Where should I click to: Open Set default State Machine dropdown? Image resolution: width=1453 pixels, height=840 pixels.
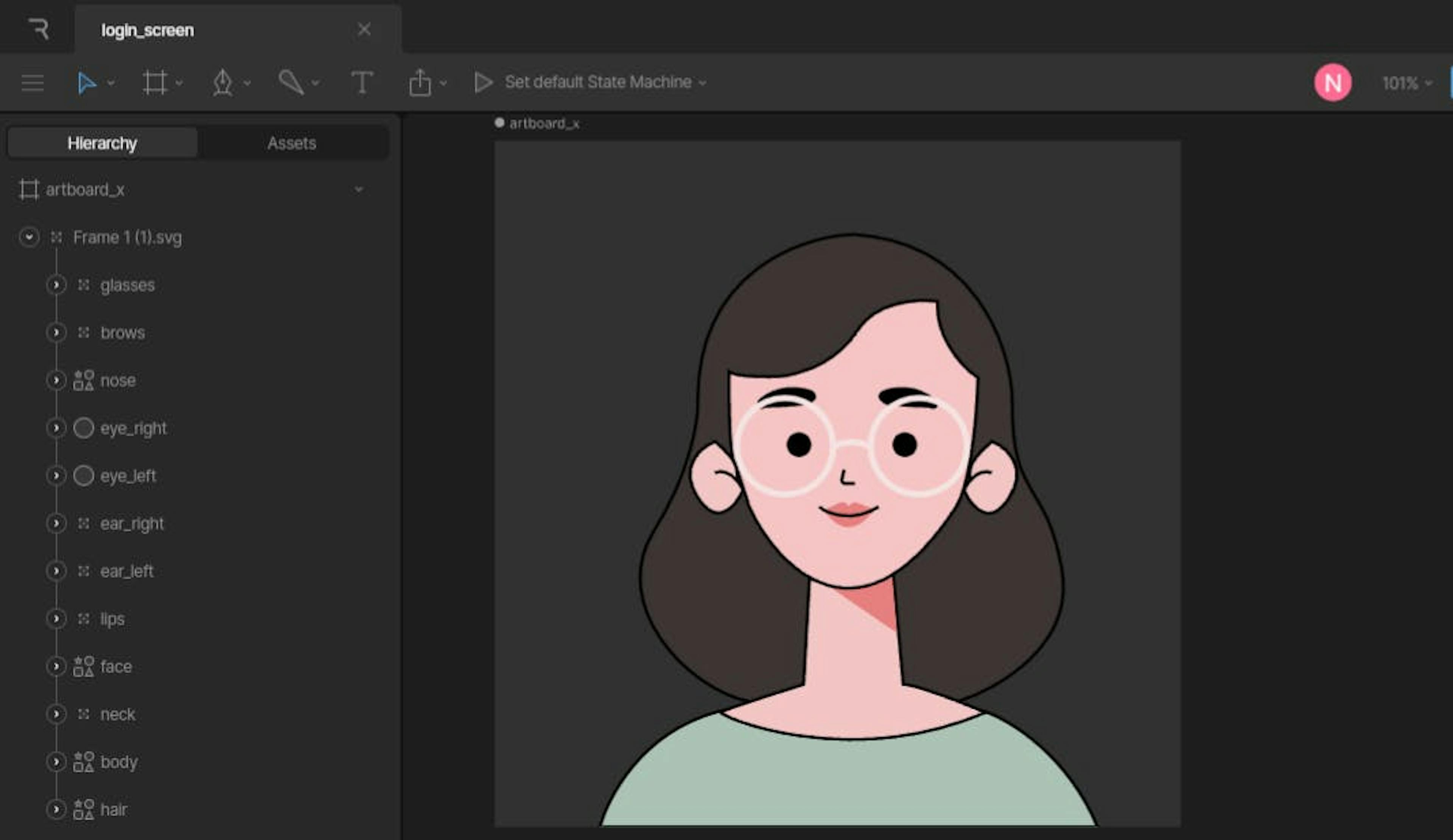(604, 82)
